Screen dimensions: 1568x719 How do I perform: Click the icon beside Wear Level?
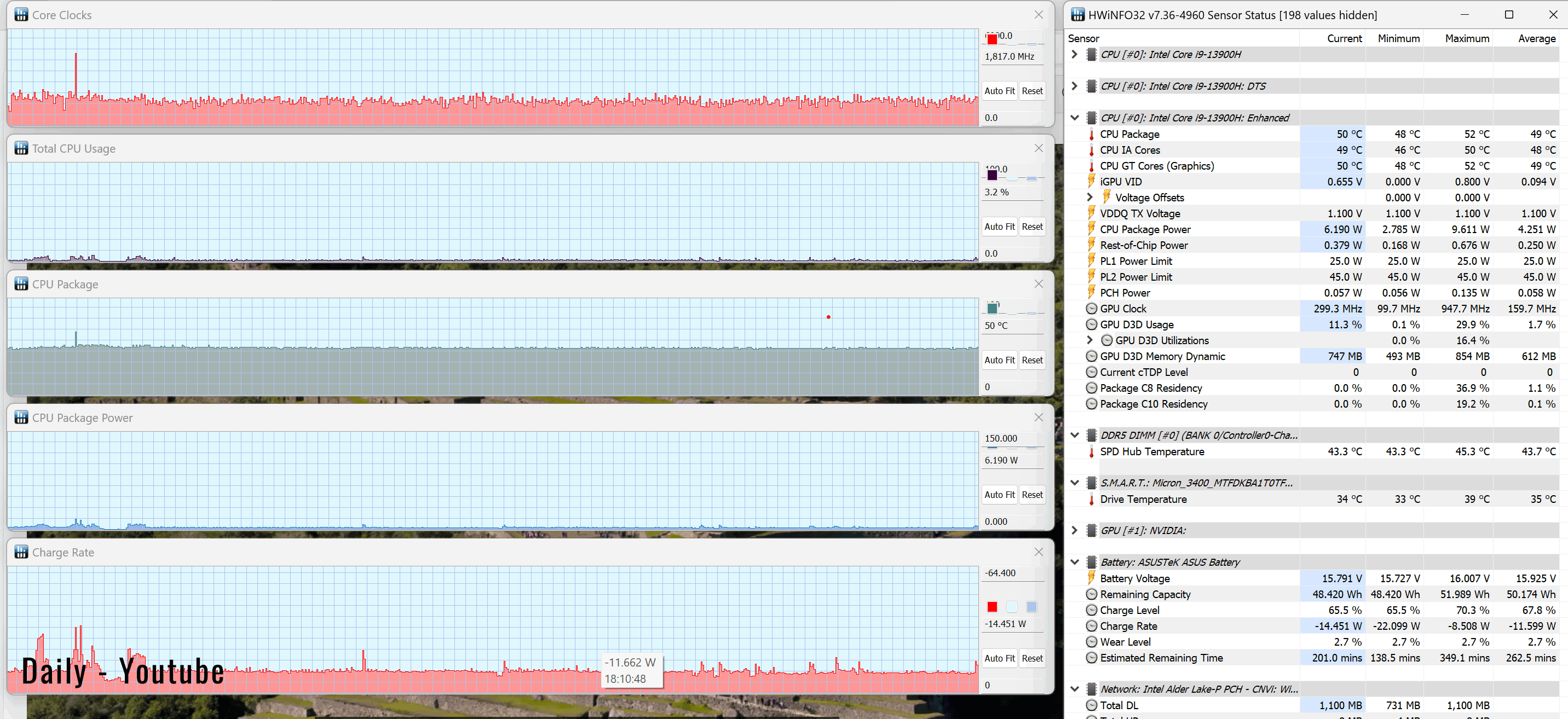pyautogui.click(x=1091, y=642)
